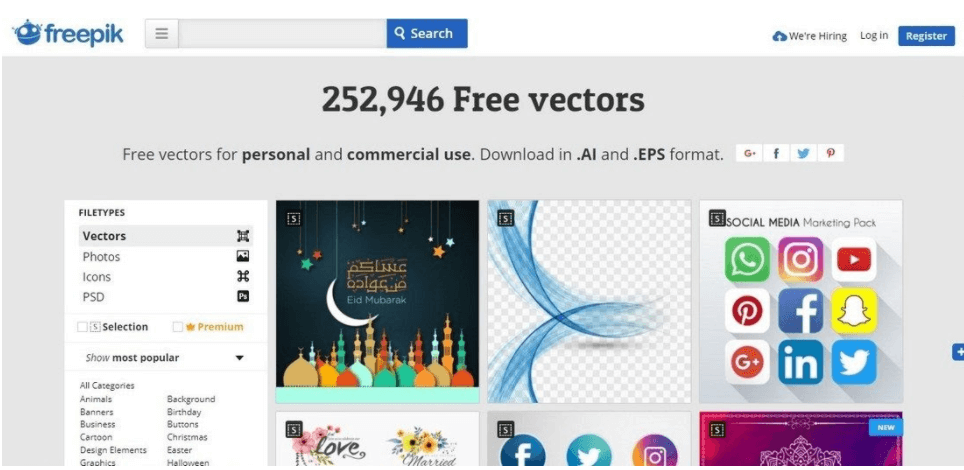Open the We're Hiring link

point(810,36)
